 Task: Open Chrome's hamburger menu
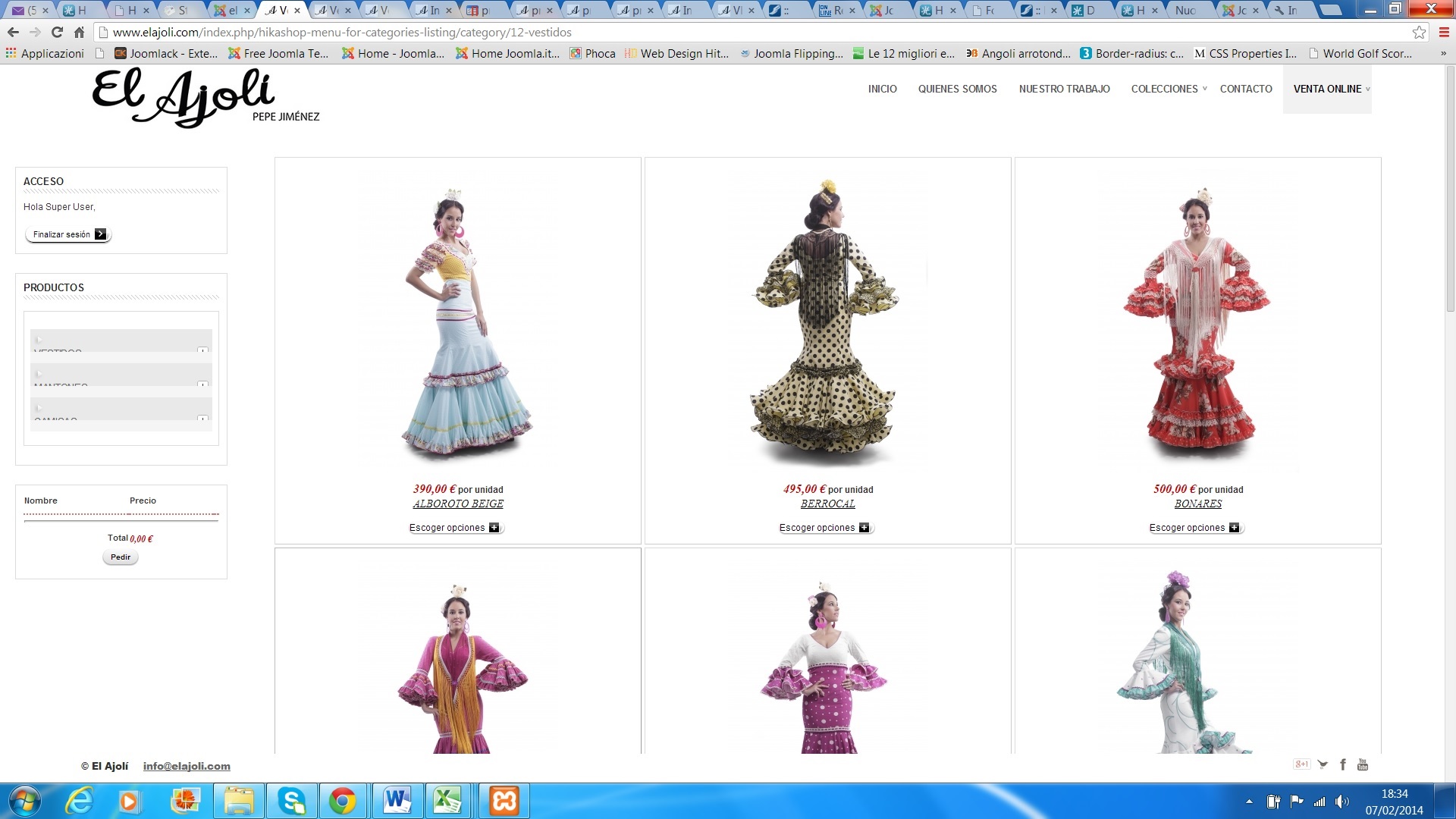point(1444,32)
